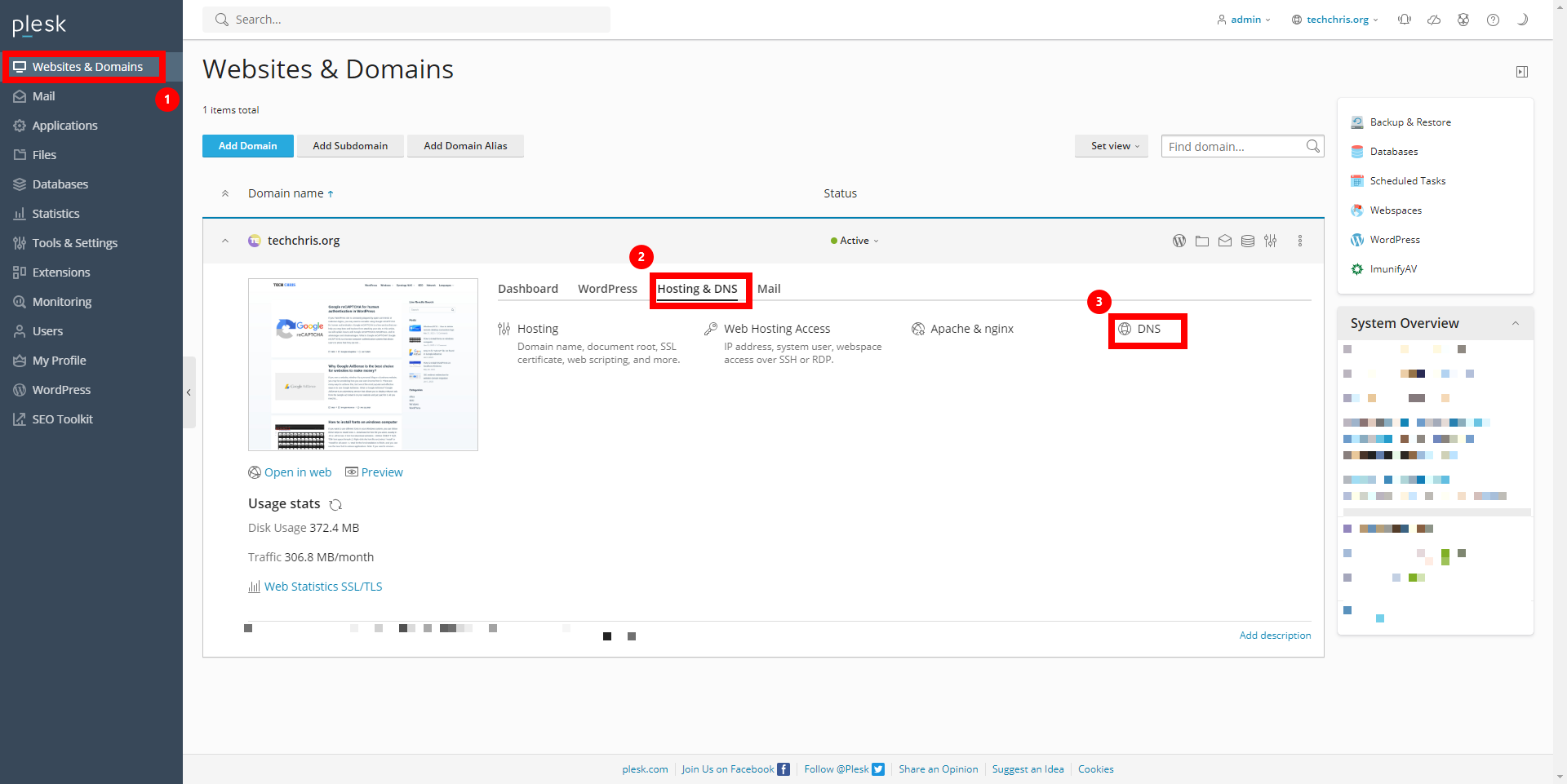This screenshot has width=1567, height=784.
Task: Expand the Active status dropdown
Action: click(855, 241)
